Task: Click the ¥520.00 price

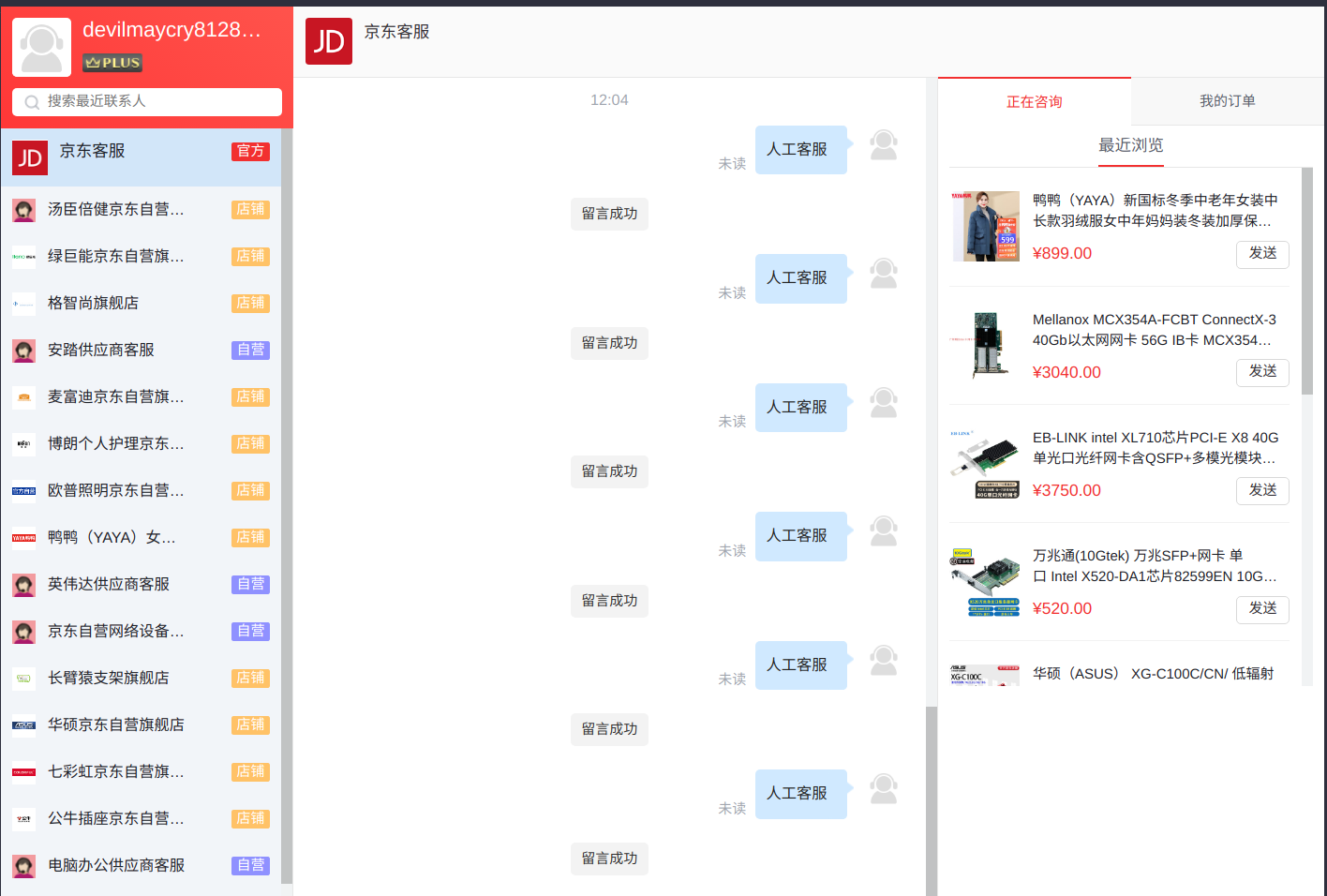Action: (1062, 609)
